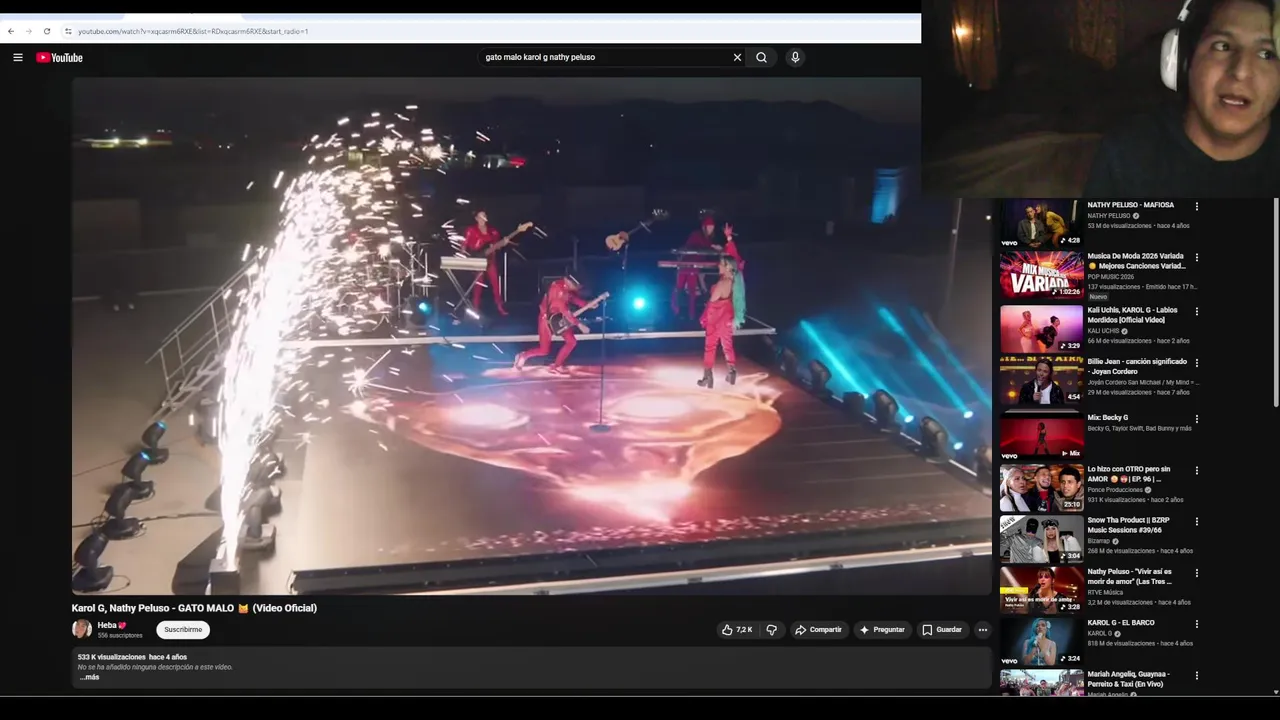Screen dimensions: 1280x720
Task: Open options for Lo hizo con OTRO
Action: pos(1196,470)
